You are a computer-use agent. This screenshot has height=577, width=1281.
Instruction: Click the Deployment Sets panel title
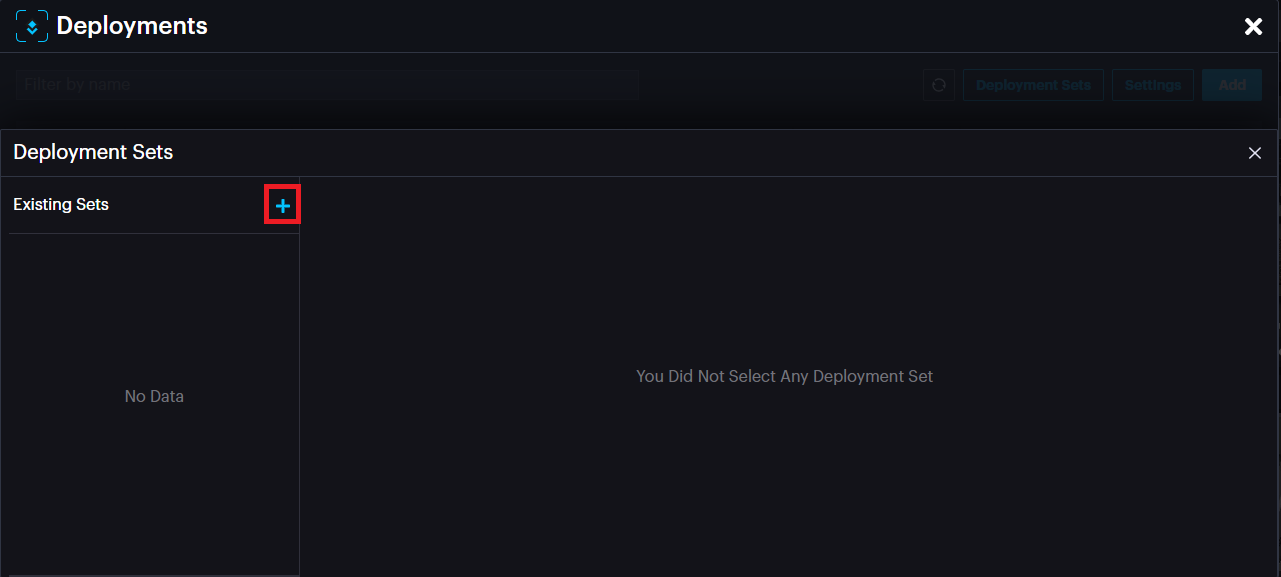tap(93, 152)
